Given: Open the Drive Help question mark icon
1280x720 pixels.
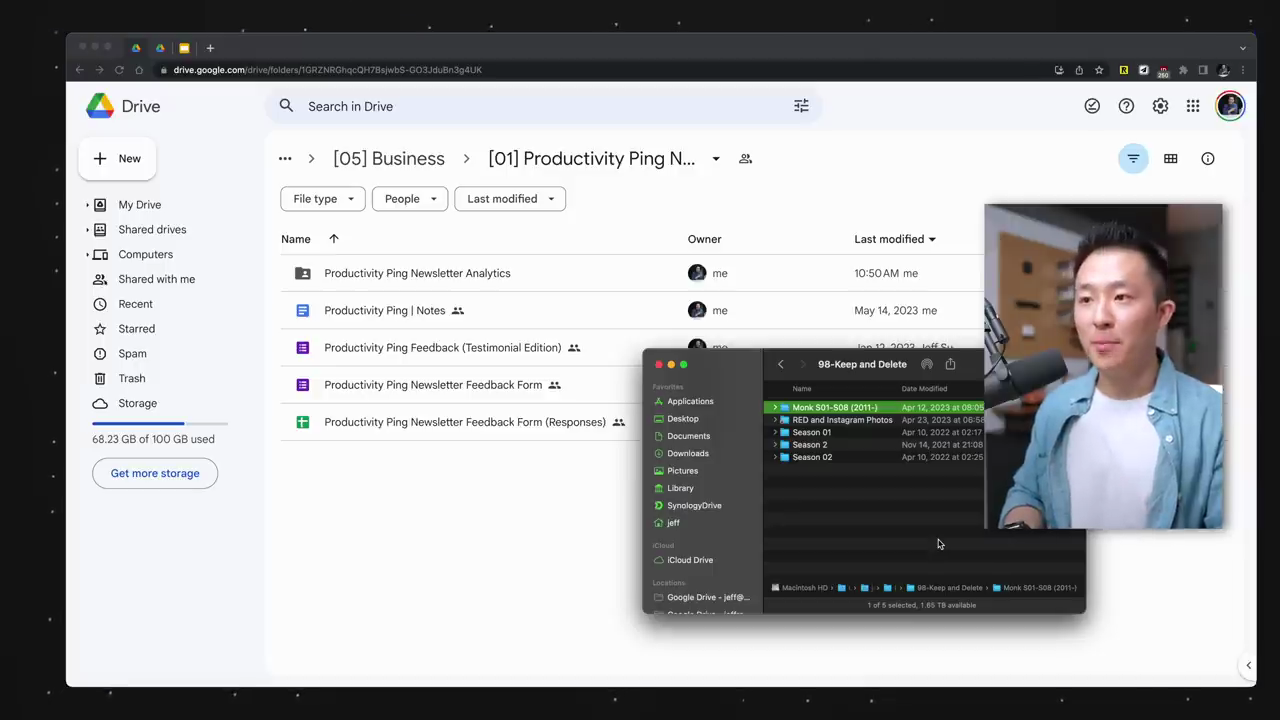Looking at the screenshot, I should click(x=1126, y=106).
